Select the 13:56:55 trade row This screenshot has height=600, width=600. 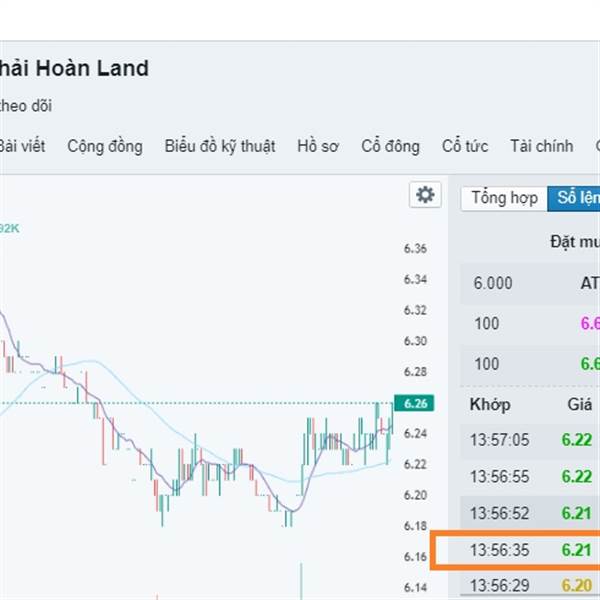530,477
